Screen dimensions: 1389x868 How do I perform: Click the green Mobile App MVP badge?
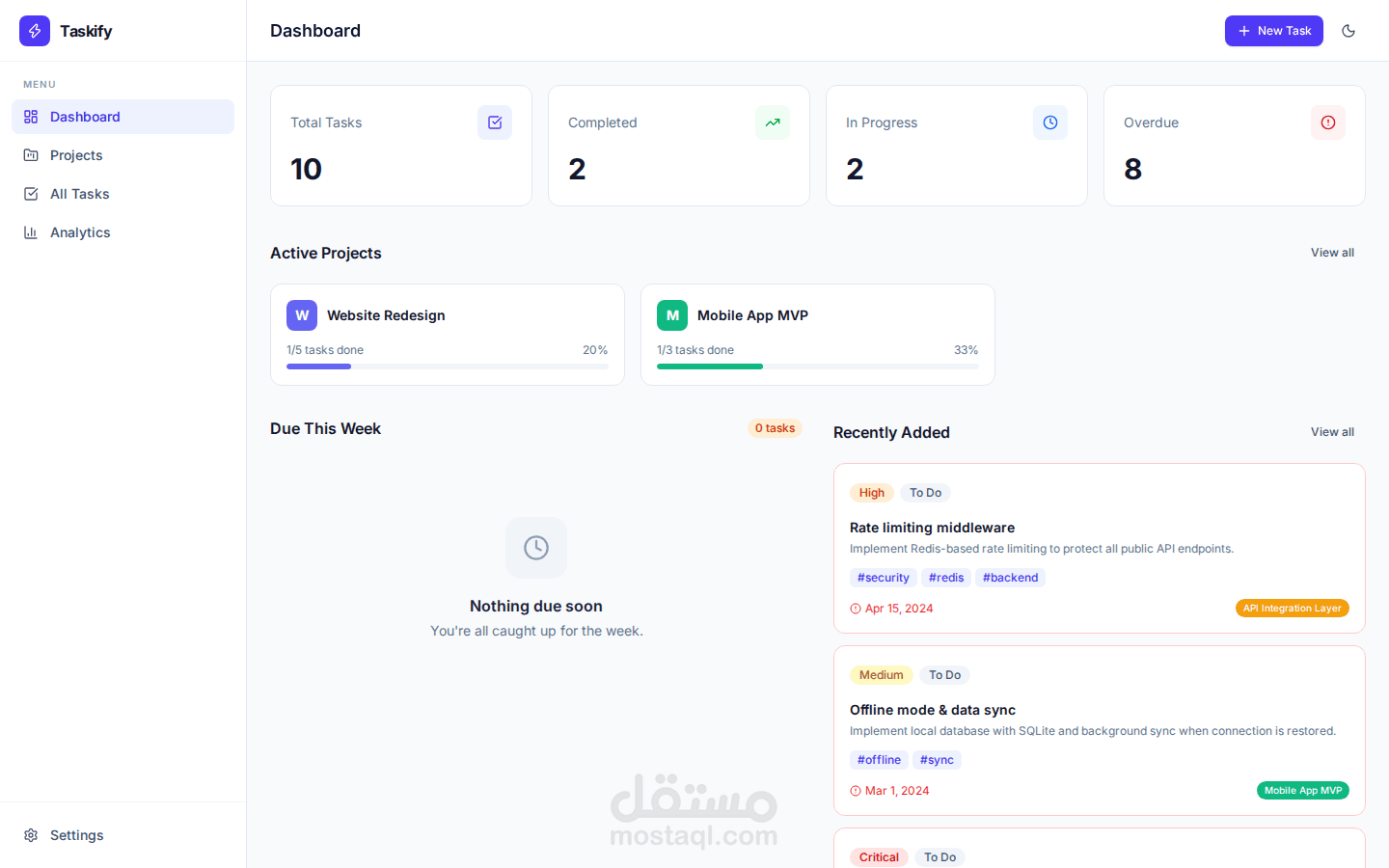(1303, 791)
